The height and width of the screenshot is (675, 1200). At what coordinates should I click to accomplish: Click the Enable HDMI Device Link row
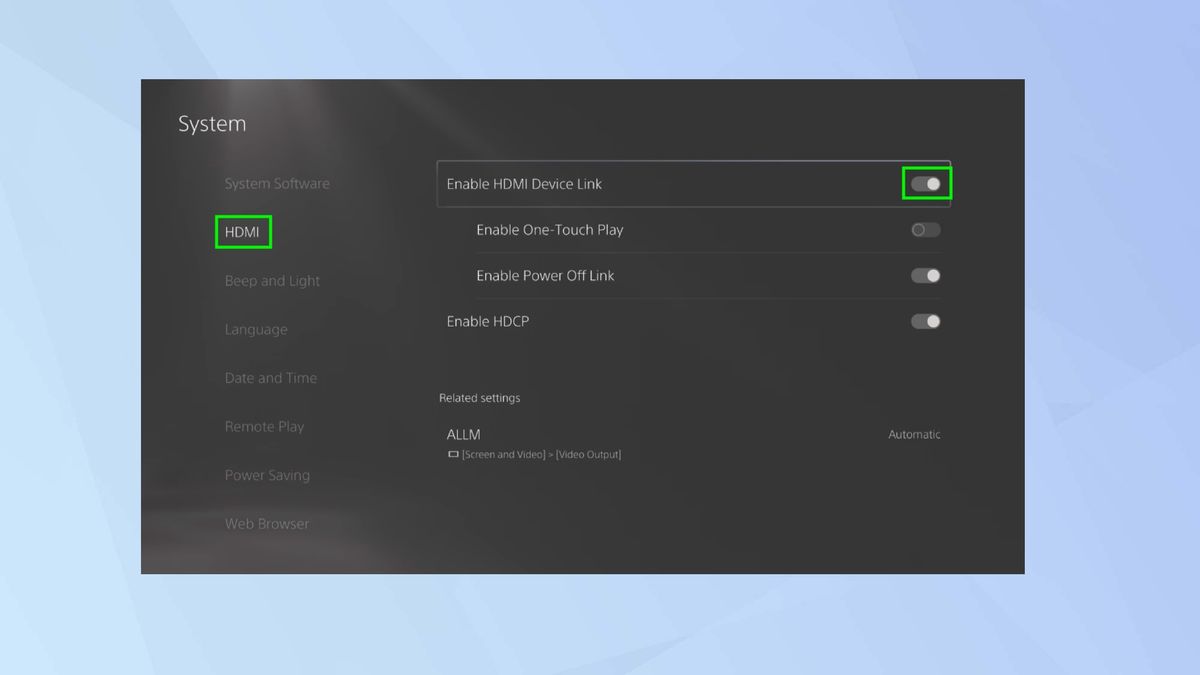[650, 183]
